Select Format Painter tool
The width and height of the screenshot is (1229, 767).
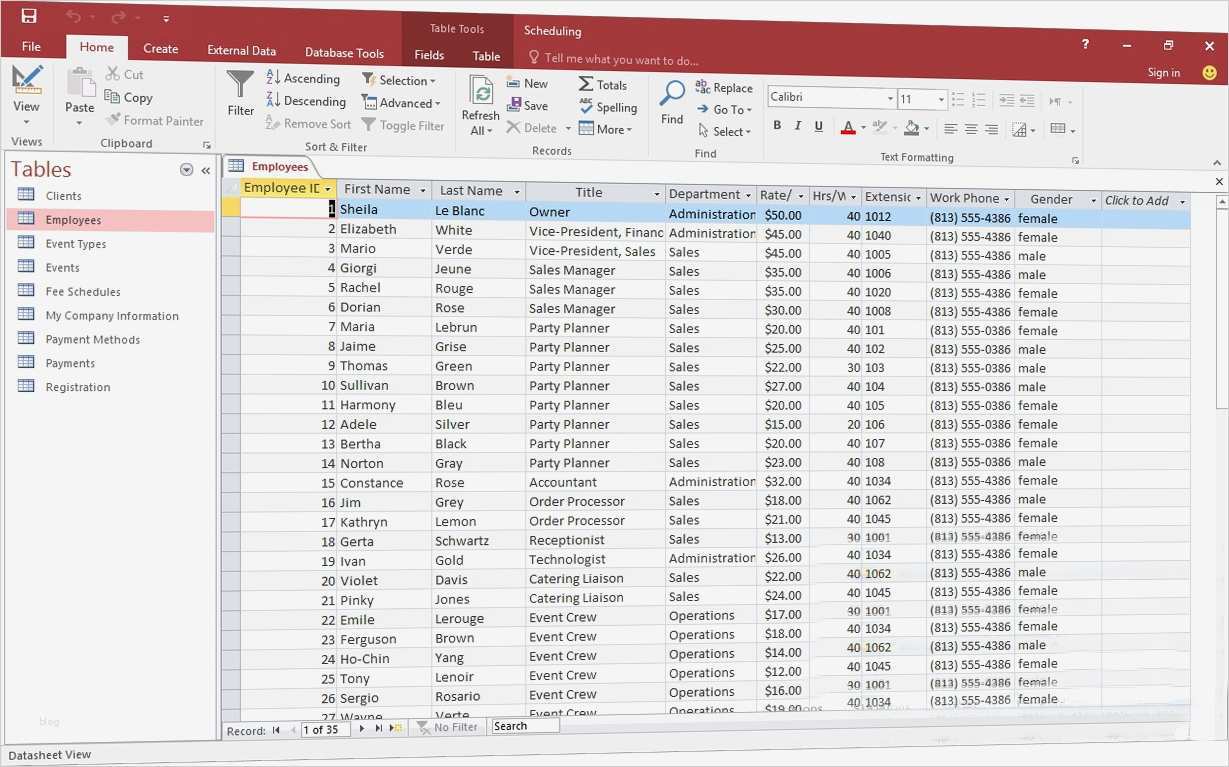(x=155, y=120)
